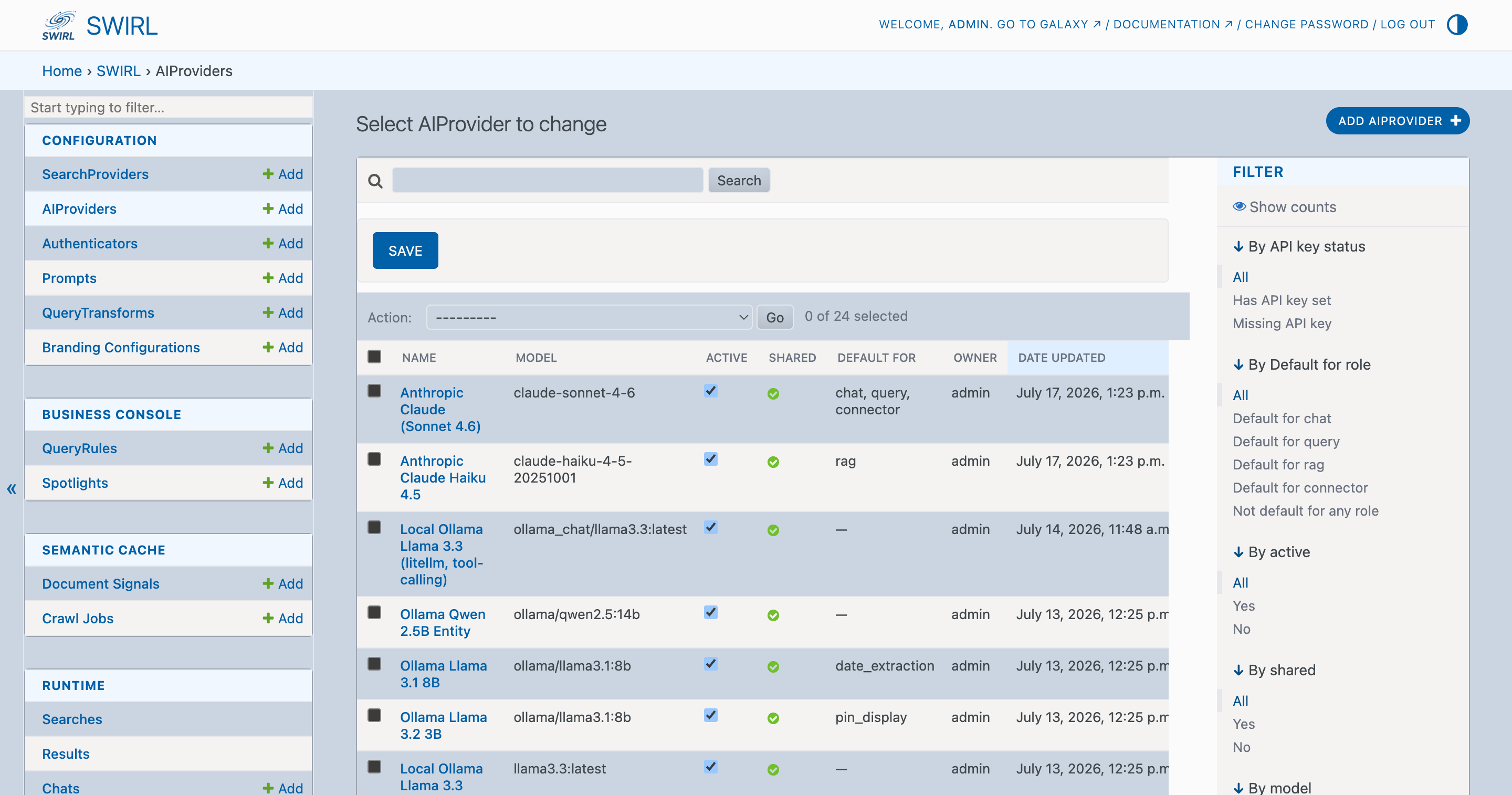The width and height of the screenshot is (1512, 795).
Task: Select the row checkbox for Ollama Qwen 2.5B Entity
Action: coord(374,612)
